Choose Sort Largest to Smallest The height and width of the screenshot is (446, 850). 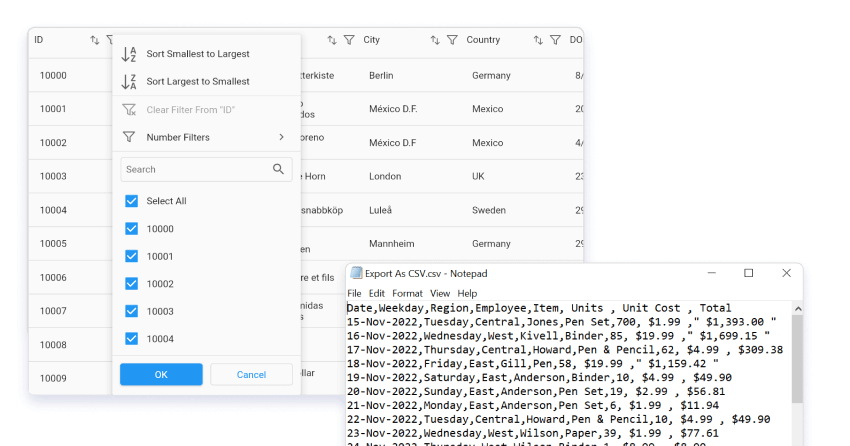click(198, 81)
